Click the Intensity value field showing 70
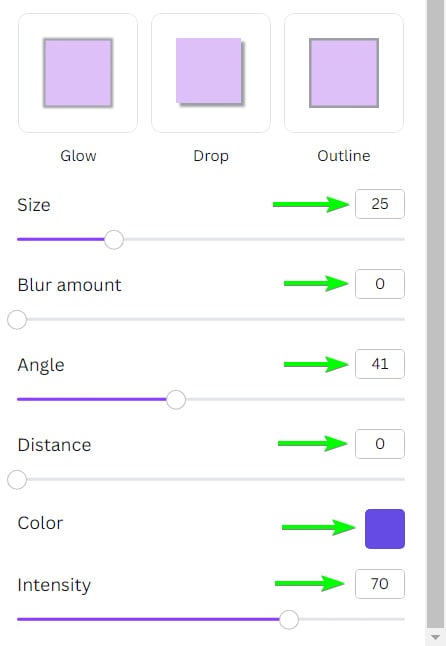The image size is (446, 646). (x=380, y=584)
